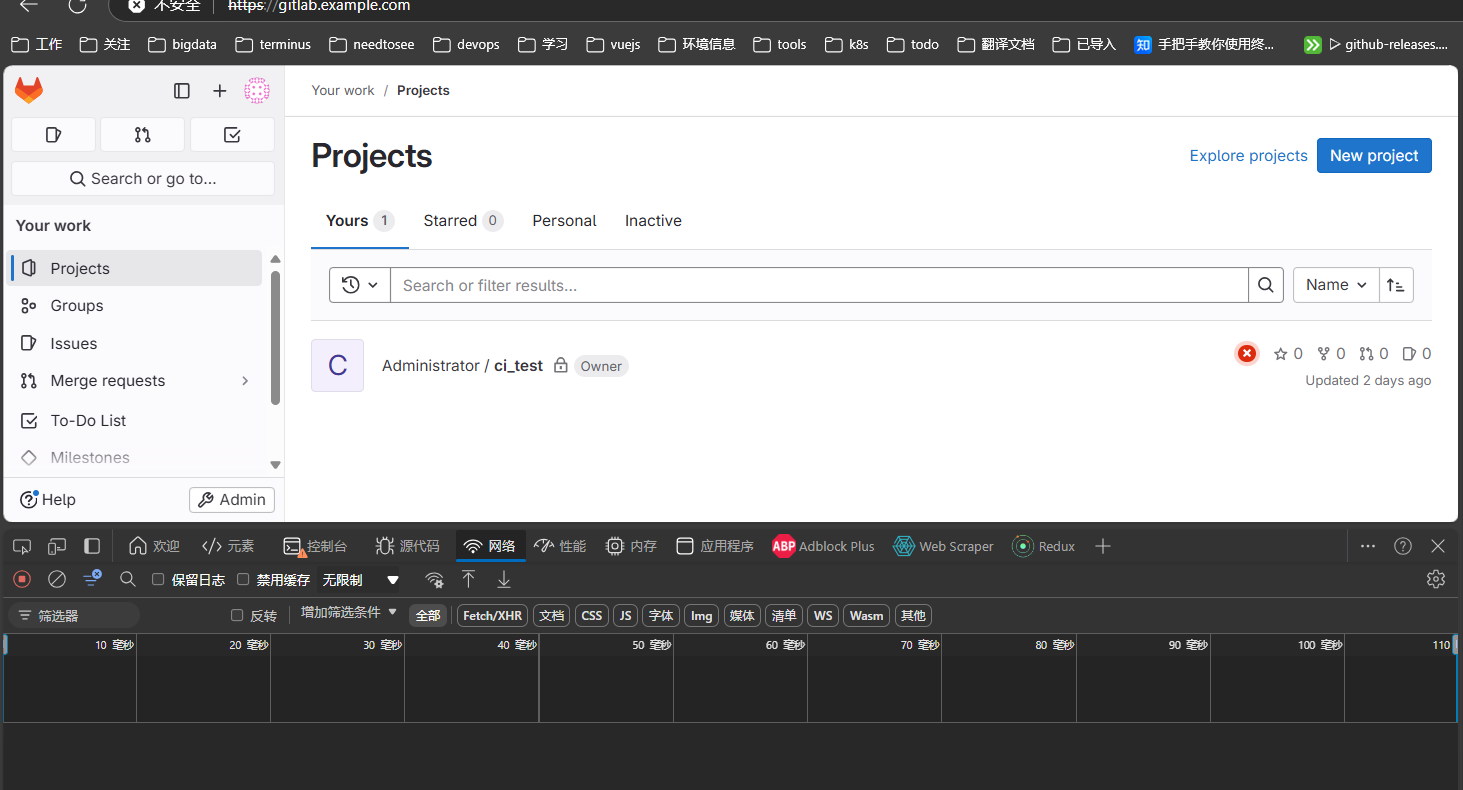Open network conditions wifi-gear icon
This screenshot has height=790, width=1463.
(434, 579)
